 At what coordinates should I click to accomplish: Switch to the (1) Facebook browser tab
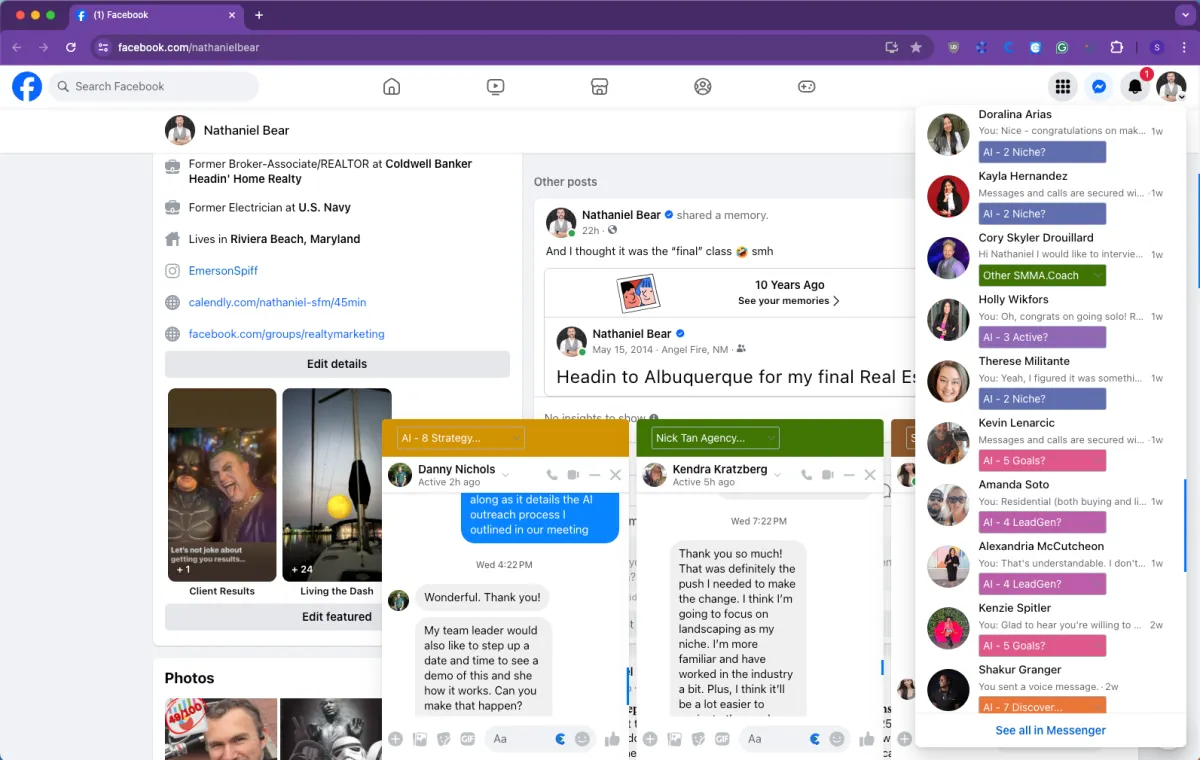(x=157, y=15)
